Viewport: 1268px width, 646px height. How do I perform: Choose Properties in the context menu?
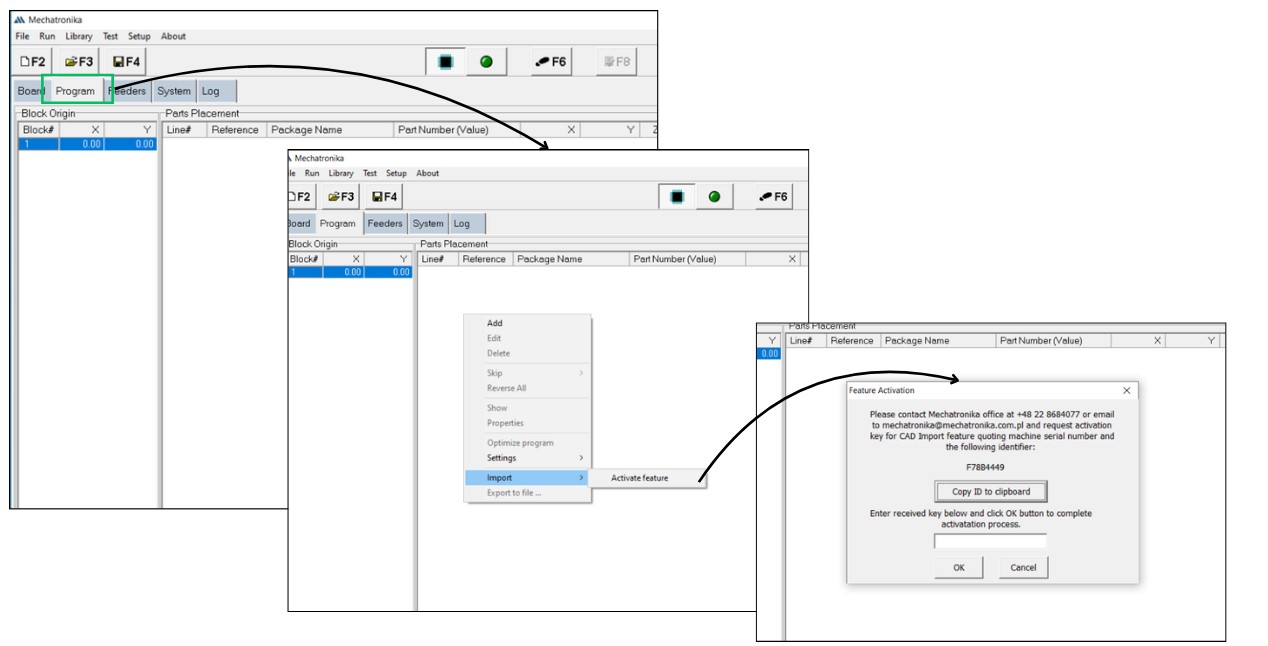[528, 423]
